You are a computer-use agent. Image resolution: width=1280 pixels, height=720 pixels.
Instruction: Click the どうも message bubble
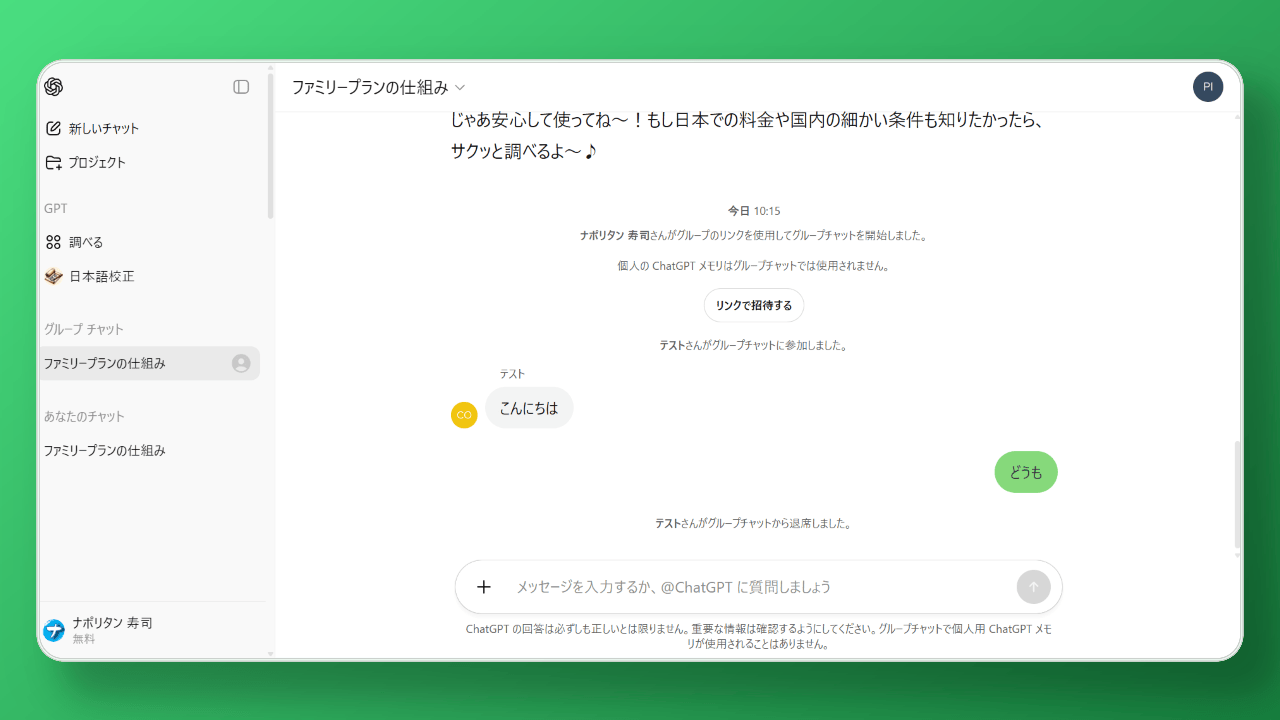coord(1025,471)
